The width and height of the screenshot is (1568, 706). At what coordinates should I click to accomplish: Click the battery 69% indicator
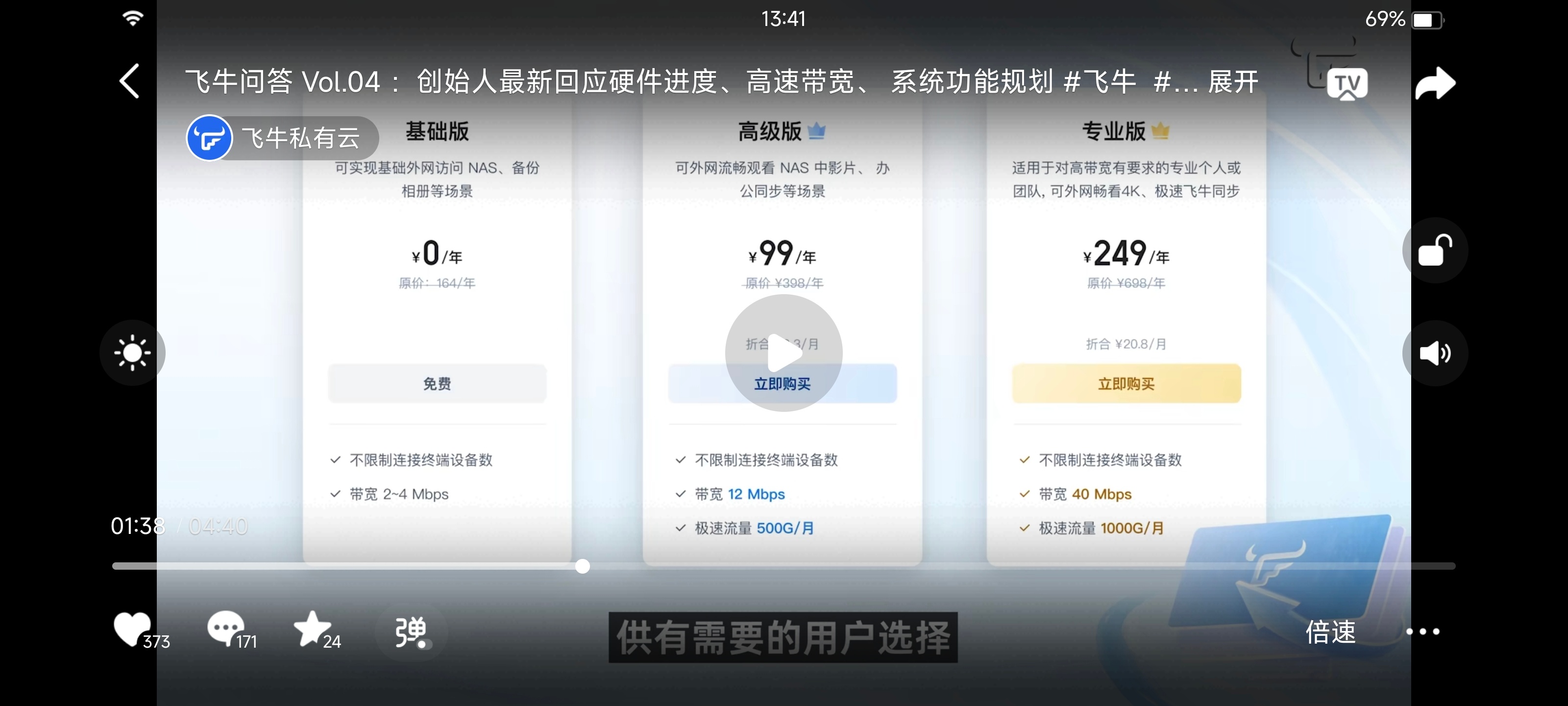1404,20
